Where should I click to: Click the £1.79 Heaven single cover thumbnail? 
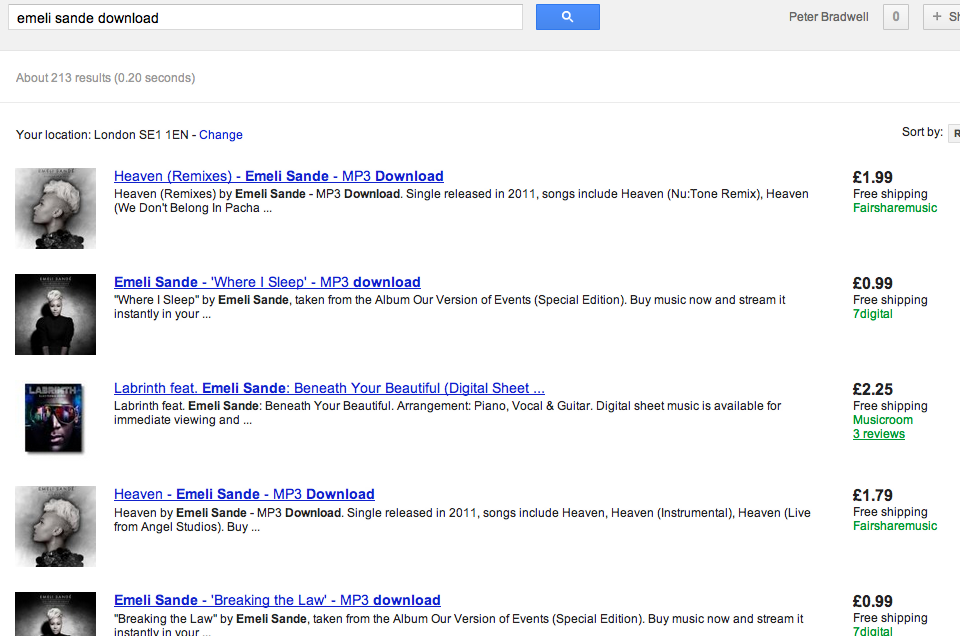click(56, 526)
